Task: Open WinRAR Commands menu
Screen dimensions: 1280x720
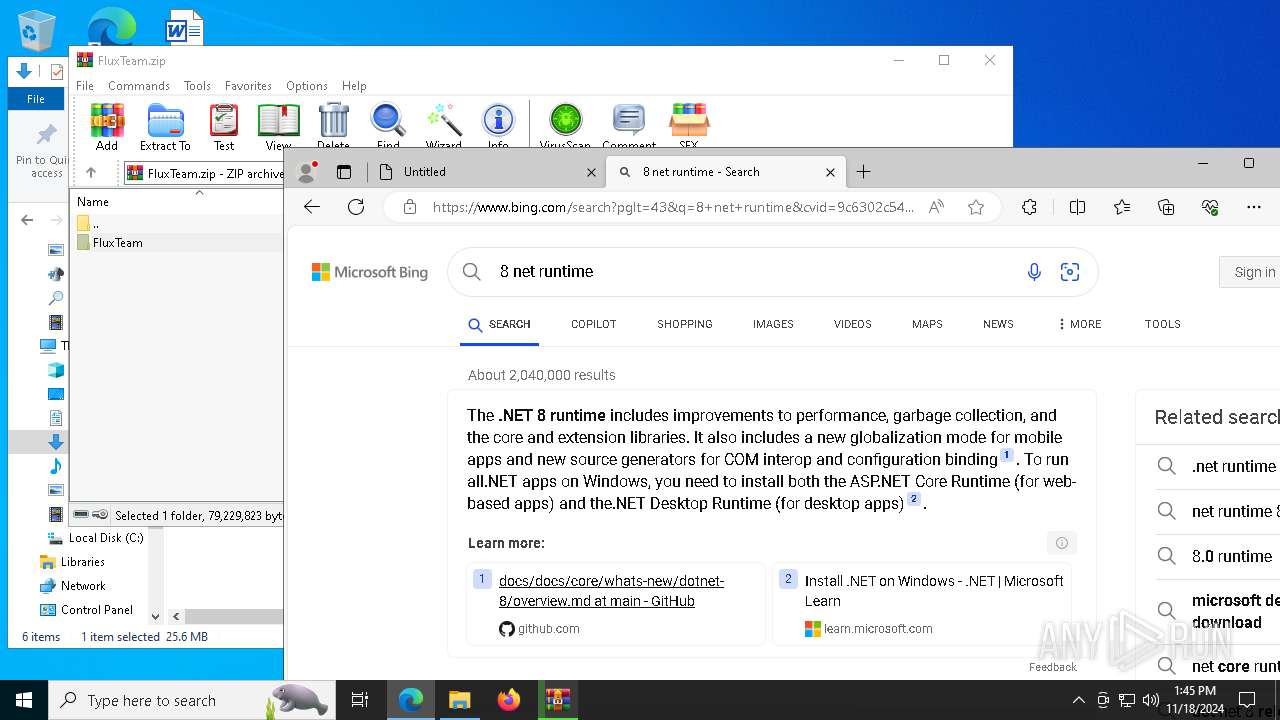Action: pyautogui.click(x=139, y=86)
